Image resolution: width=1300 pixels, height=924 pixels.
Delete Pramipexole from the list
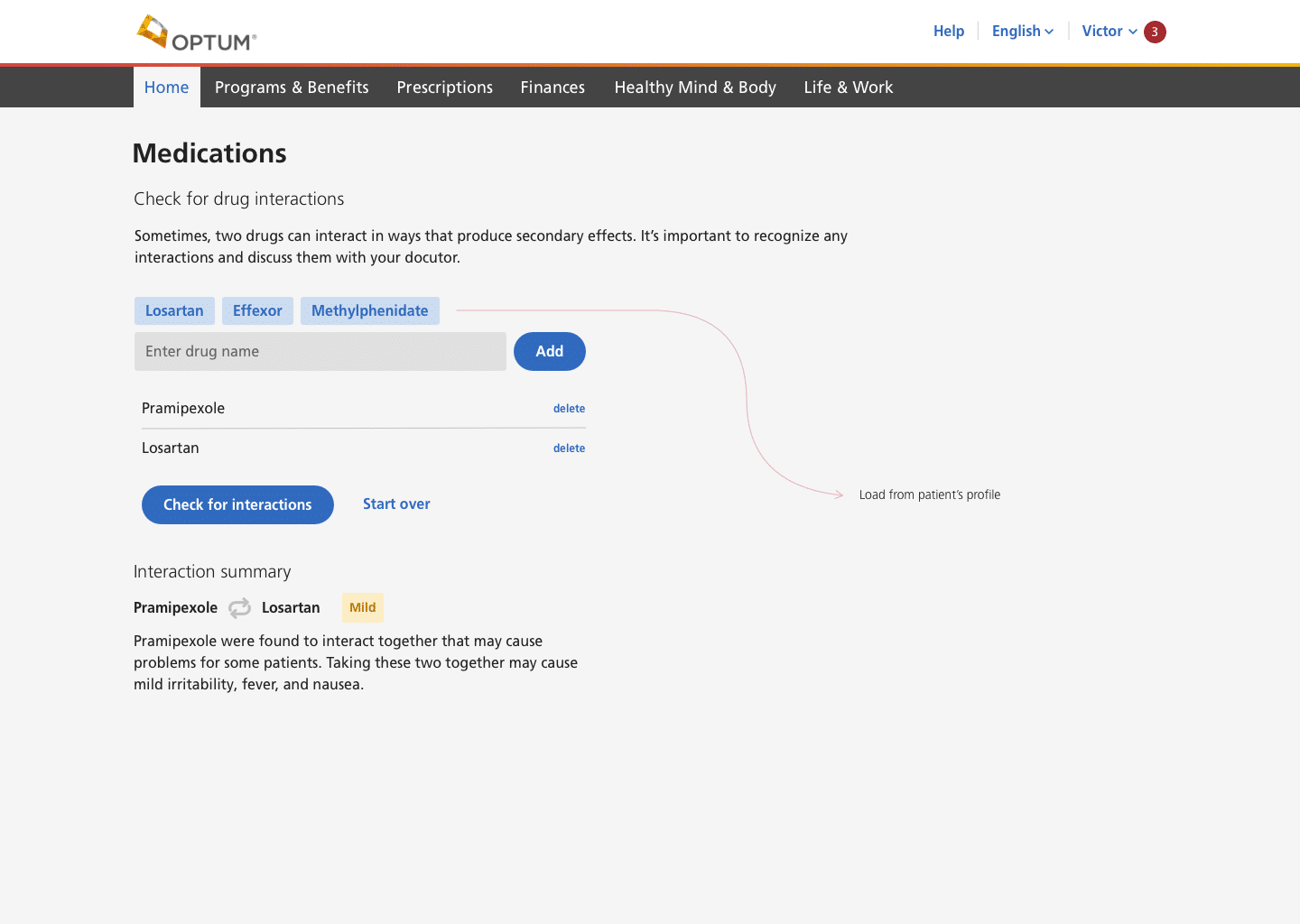click(x=569, y=409)
